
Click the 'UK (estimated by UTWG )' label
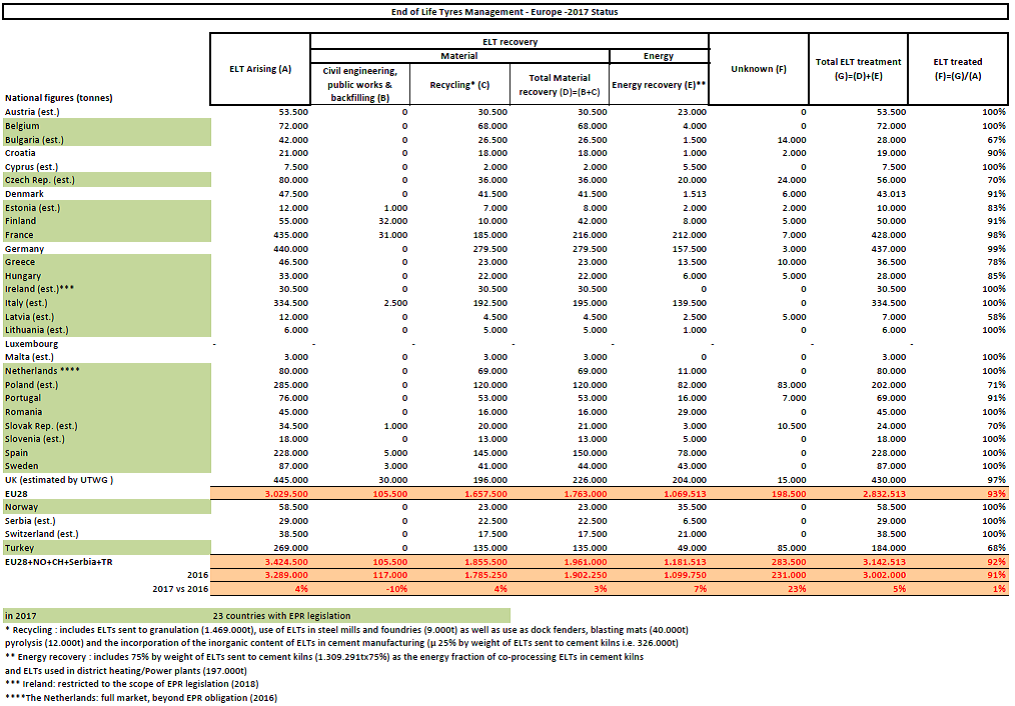point(60,480)
